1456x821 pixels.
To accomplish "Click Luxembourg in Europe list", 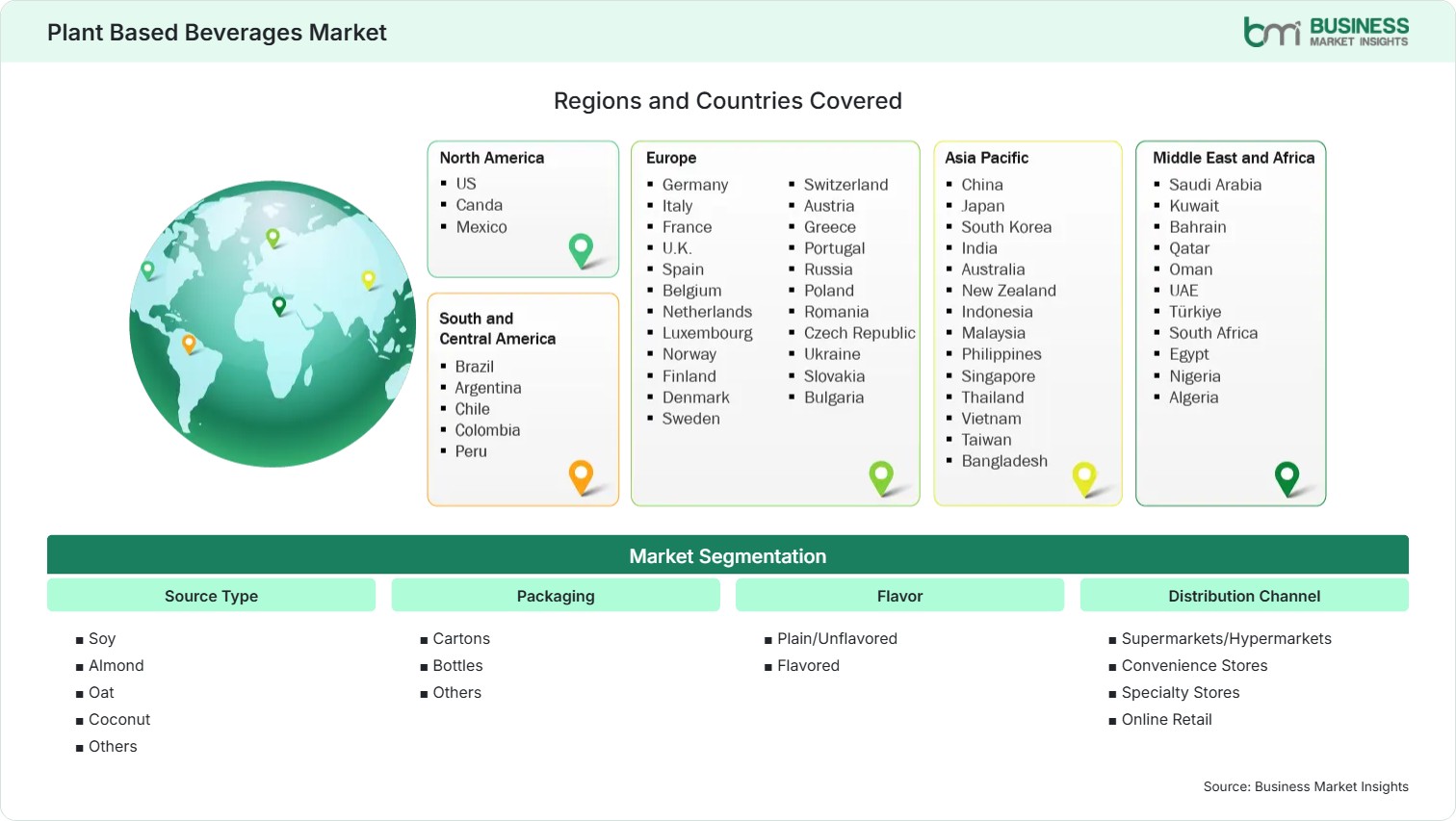I will (x=708, y=333).
